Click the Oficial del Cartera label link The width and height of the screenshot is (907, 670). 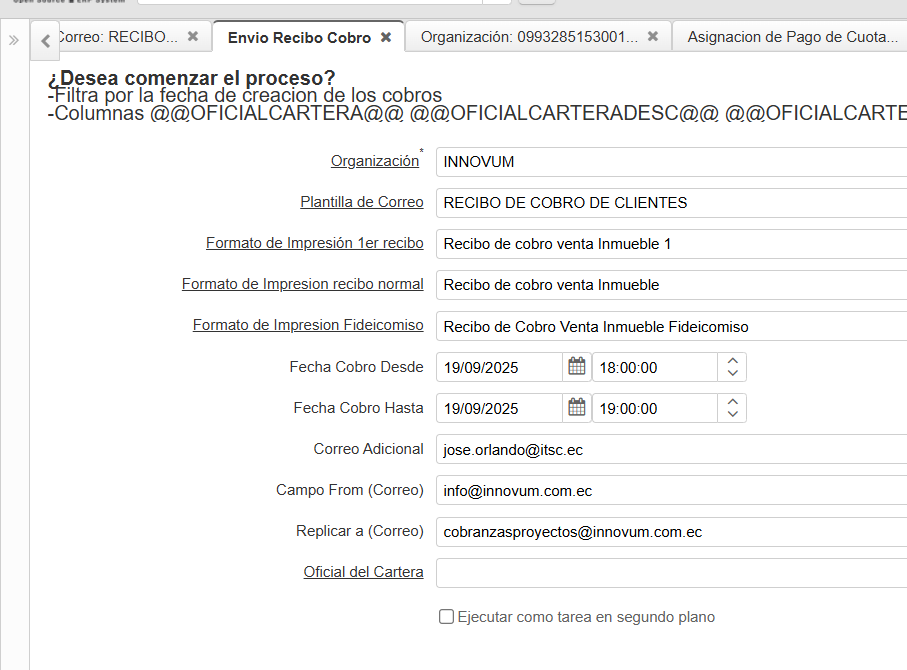click(363, 572)
